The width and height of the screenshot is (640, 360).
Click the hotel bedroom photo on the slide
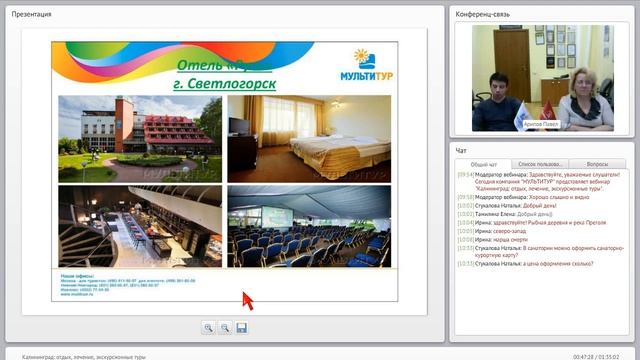tap(309, 139)
